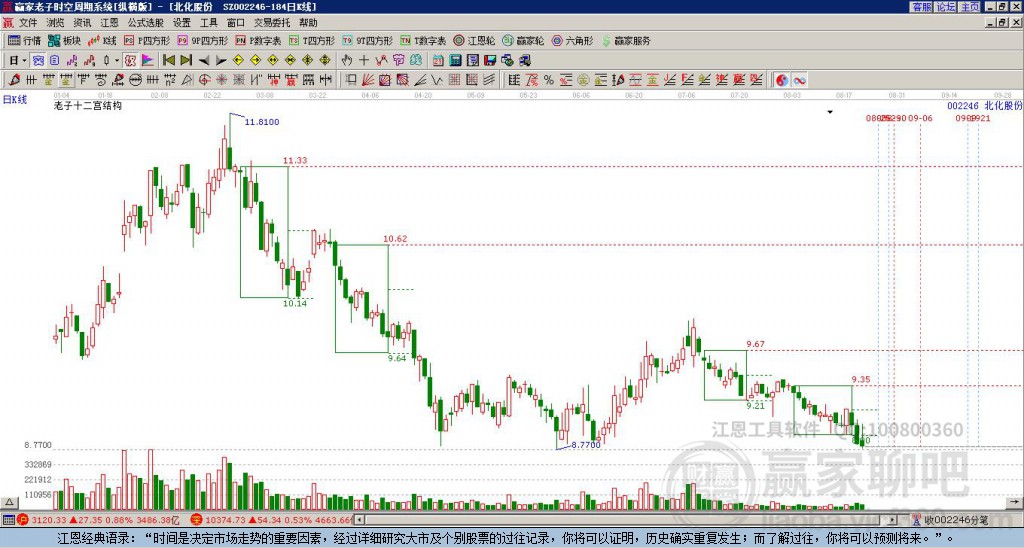Open the T四方形 tool

(x=312, y=40)
